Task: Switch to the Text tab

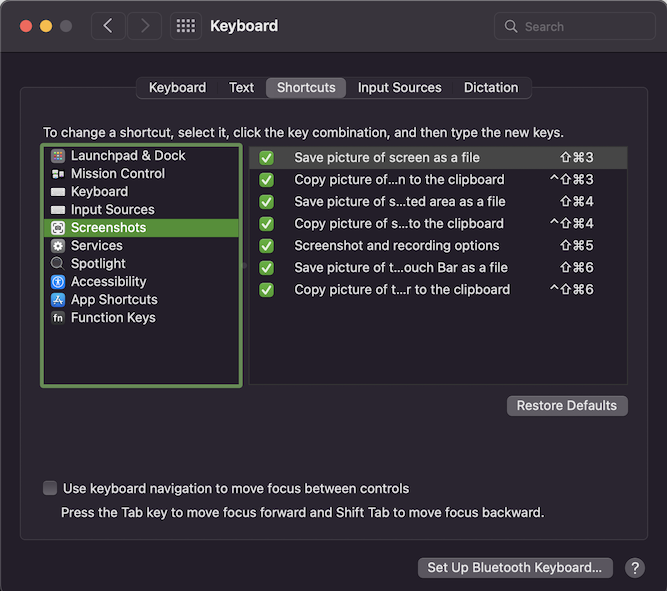Action: (x=241, y=88)
